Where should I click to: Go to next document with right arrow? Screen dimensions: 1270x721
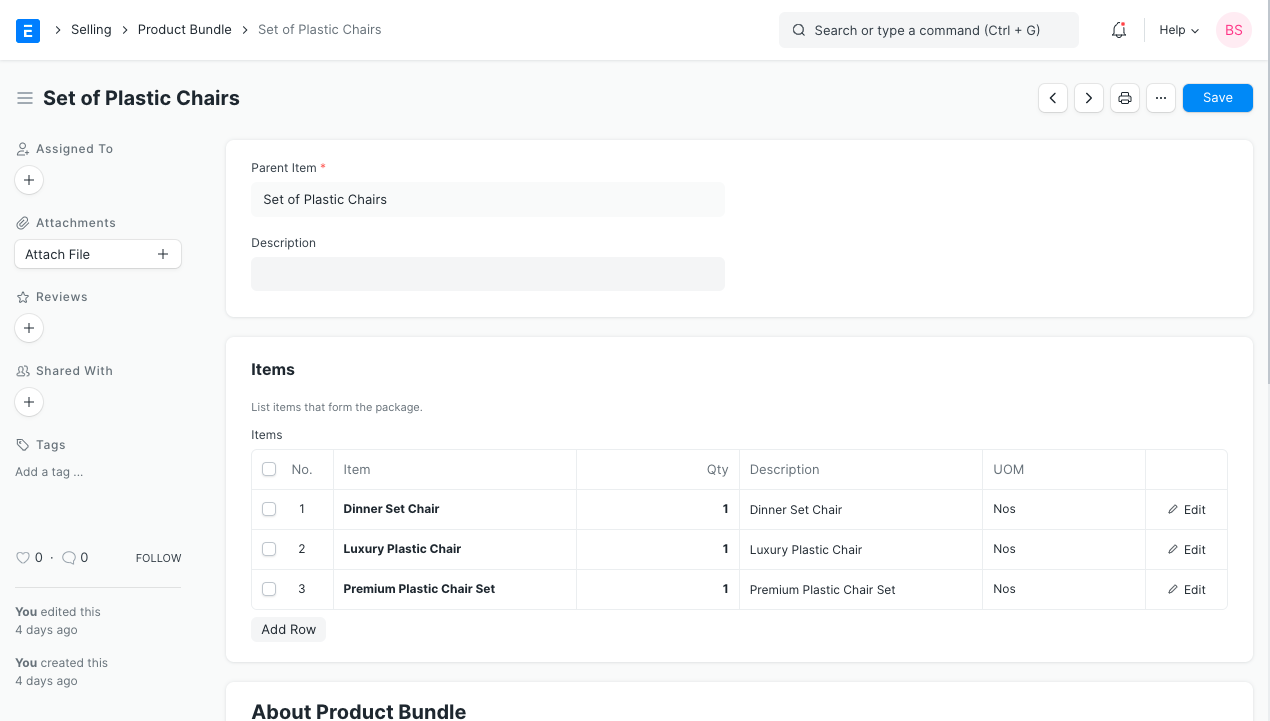point(1089,98)
